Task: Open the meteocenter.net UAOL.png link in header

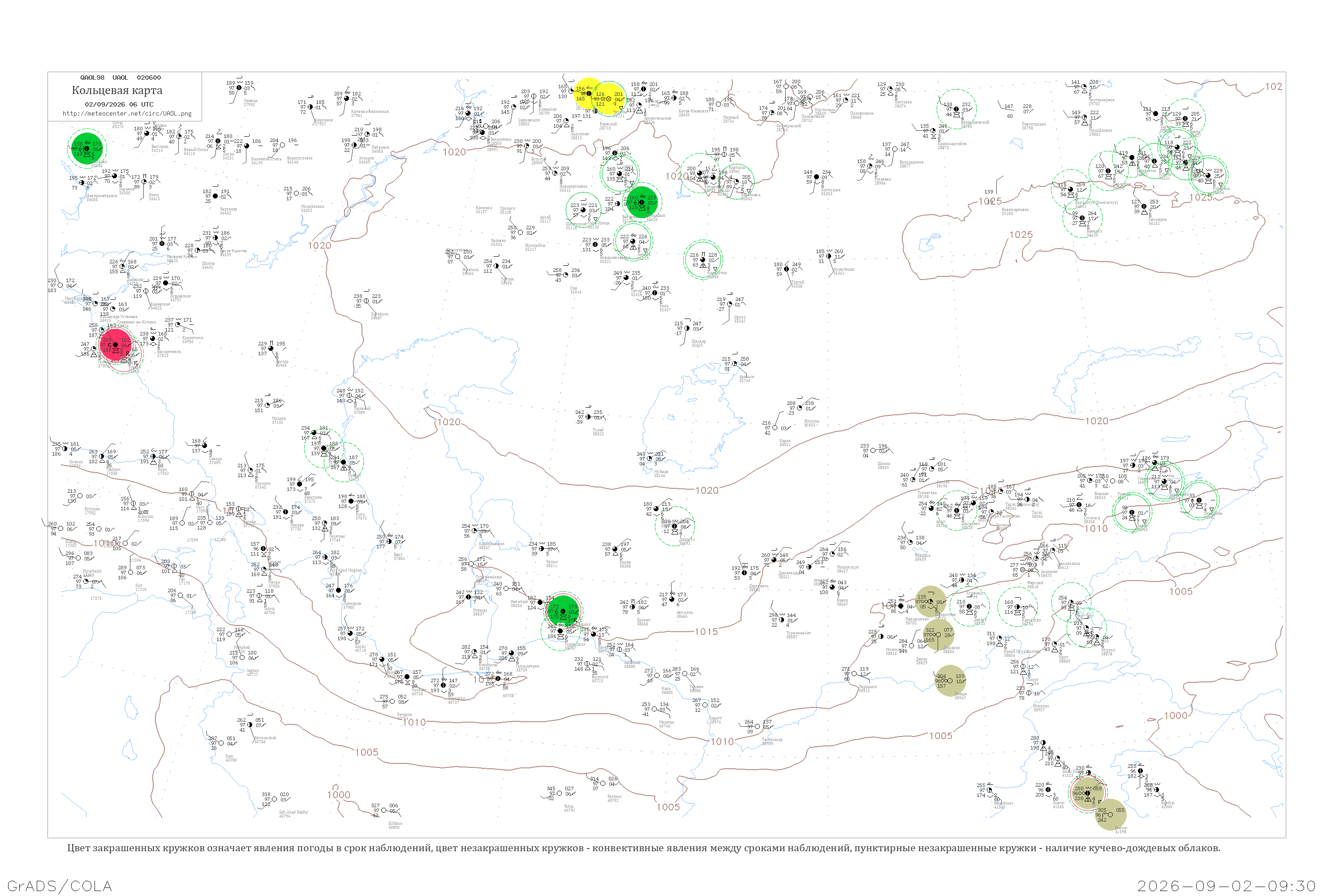Action: click(127, 114)
